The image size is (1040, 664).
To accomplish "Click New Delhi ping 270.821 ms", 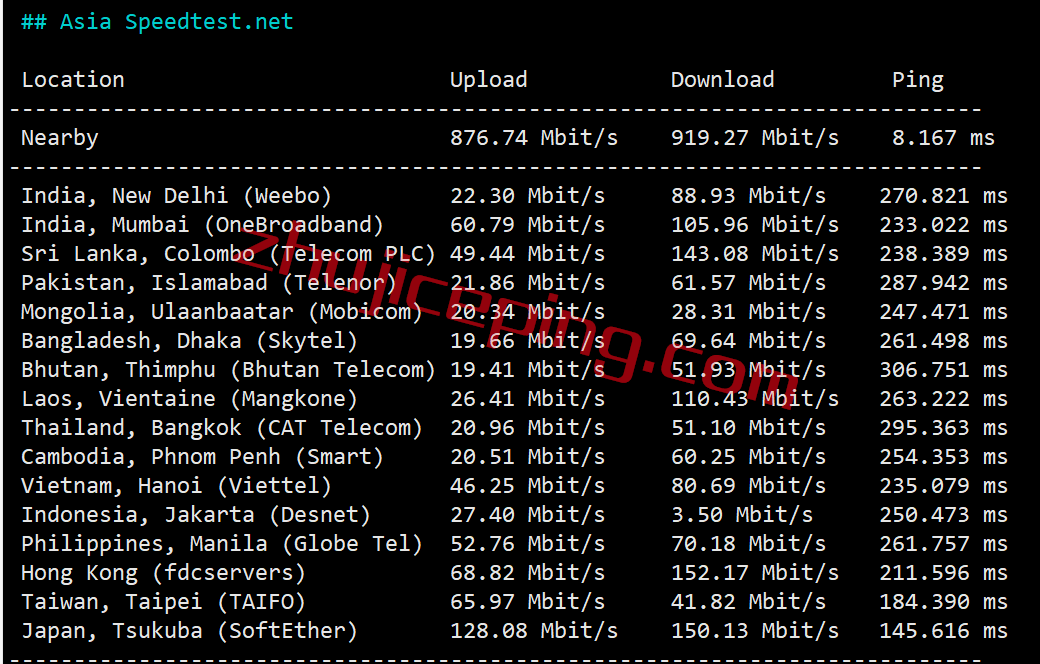I will [x=943, y=196].
